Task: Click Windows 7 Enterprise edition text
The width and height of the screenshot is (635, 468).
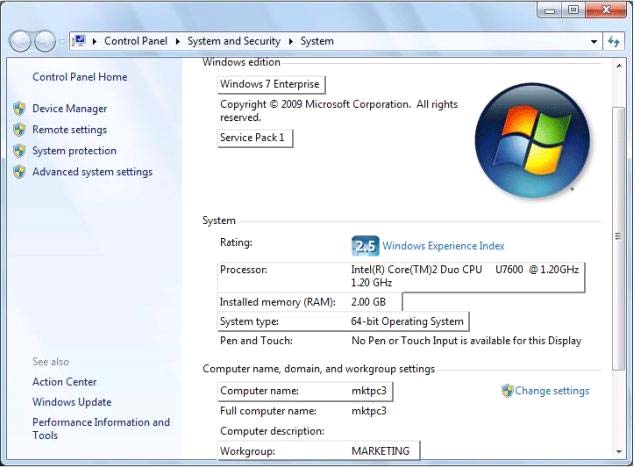Action: 270,84
